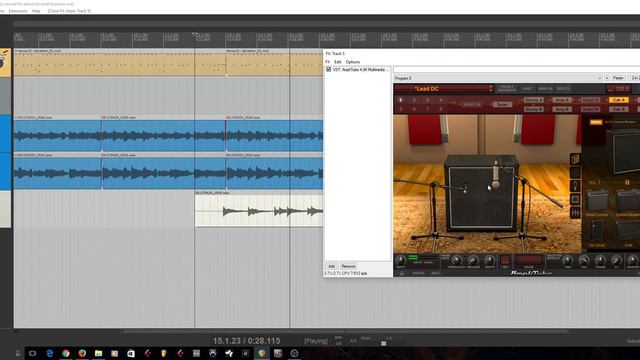The height and width of the screenshot is (360, 640).
Task: Click the Remove button in FX chain
Action: pyautogui.click(x=348, y=266)
